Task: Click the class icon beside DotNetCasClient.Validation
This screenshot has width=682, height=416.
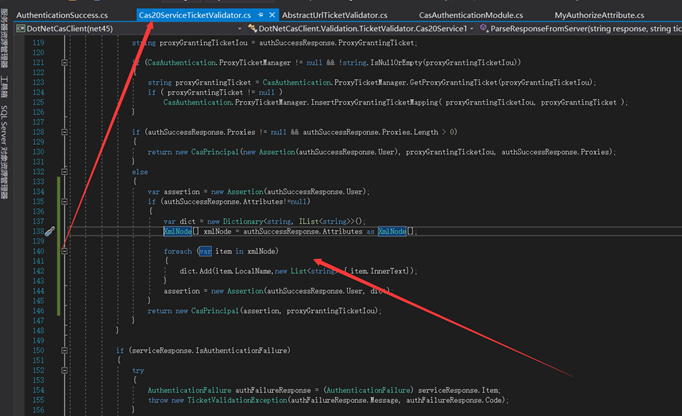Action: tap(252, 29)
